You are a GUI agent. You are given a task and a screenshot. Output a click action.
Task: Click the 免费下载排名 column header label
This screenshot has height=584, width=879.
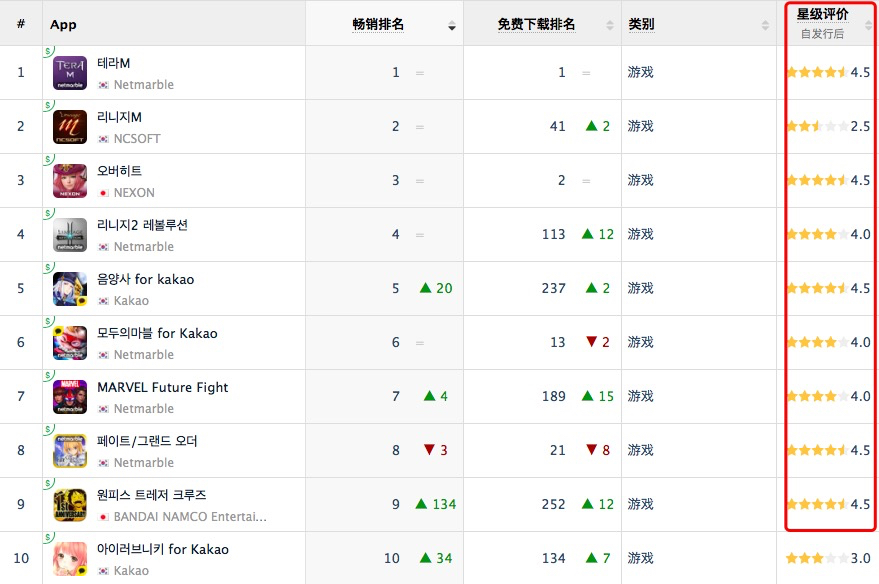coord(536,25)
